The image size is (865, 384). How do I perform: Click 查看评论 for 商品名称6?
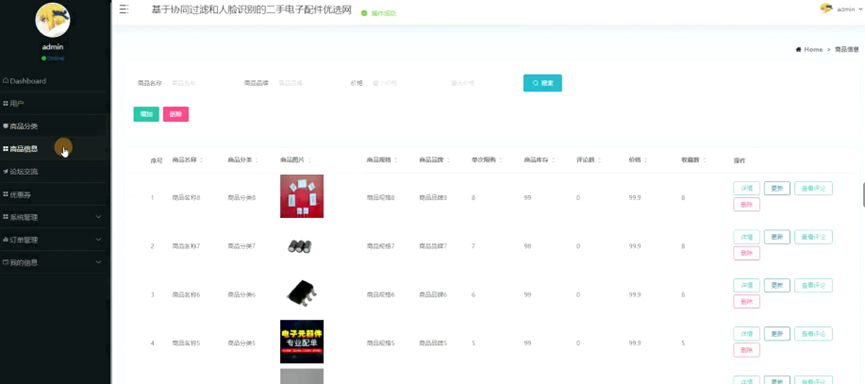coord(813,285)
